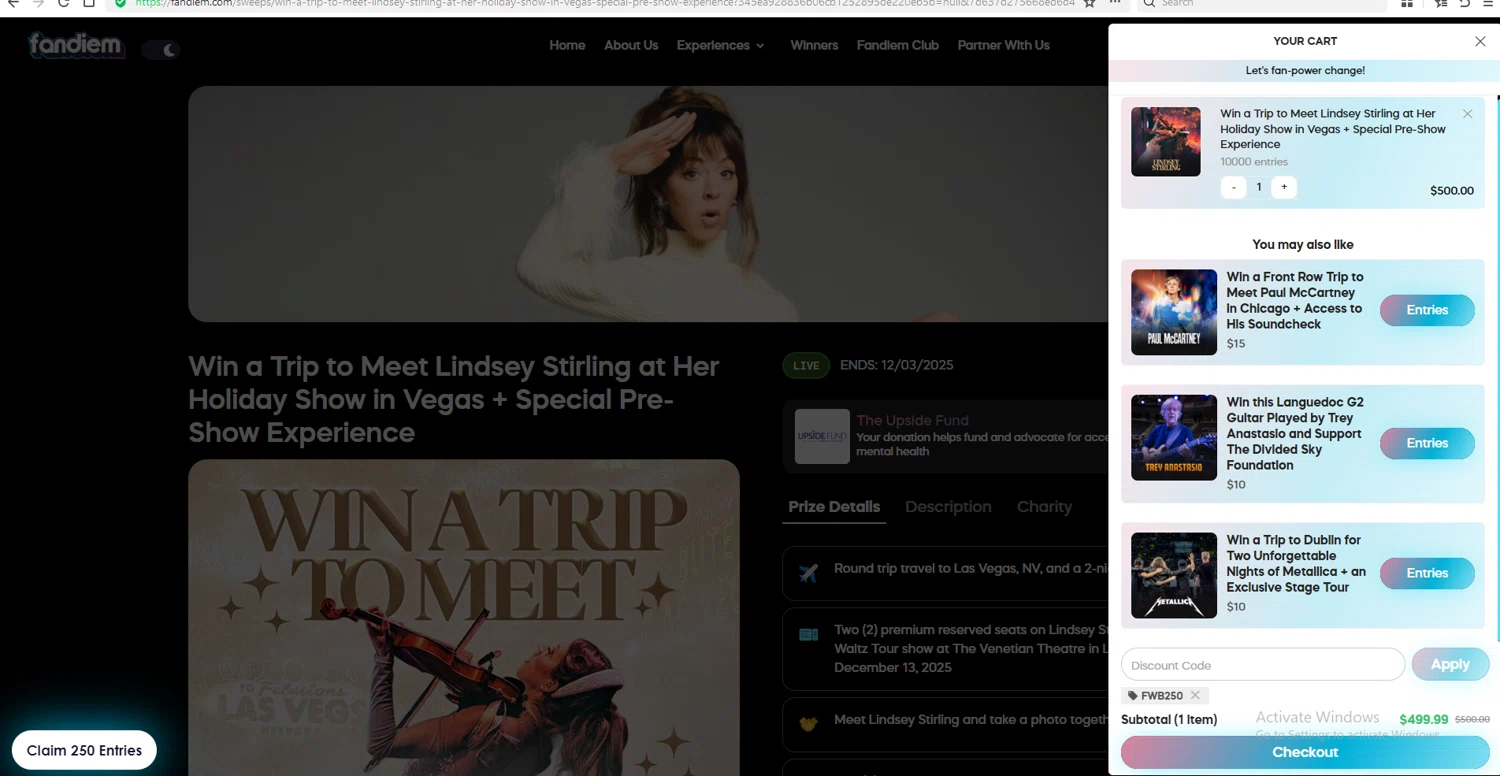
Task: Click the cart item title for Lindsey Stirling
Action: [x=1333, y=129]
